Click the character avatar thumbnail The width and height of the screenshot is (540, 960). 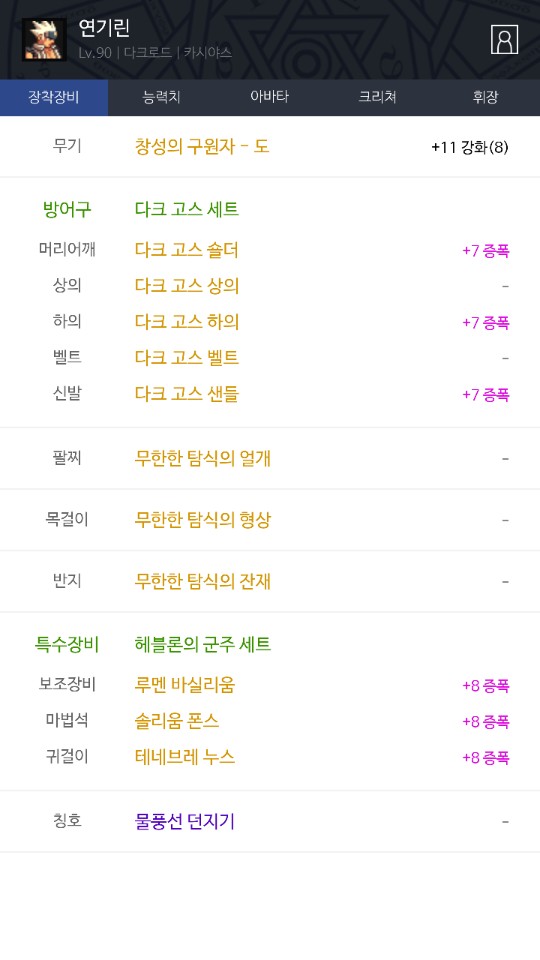point(44,40)
